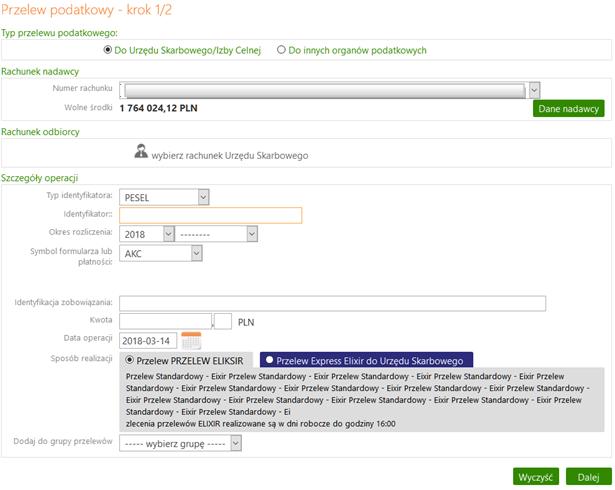This screenshot has height=490, width=615.
Task: Open the calendar date picker icon
Action: (x=191, y=341)
